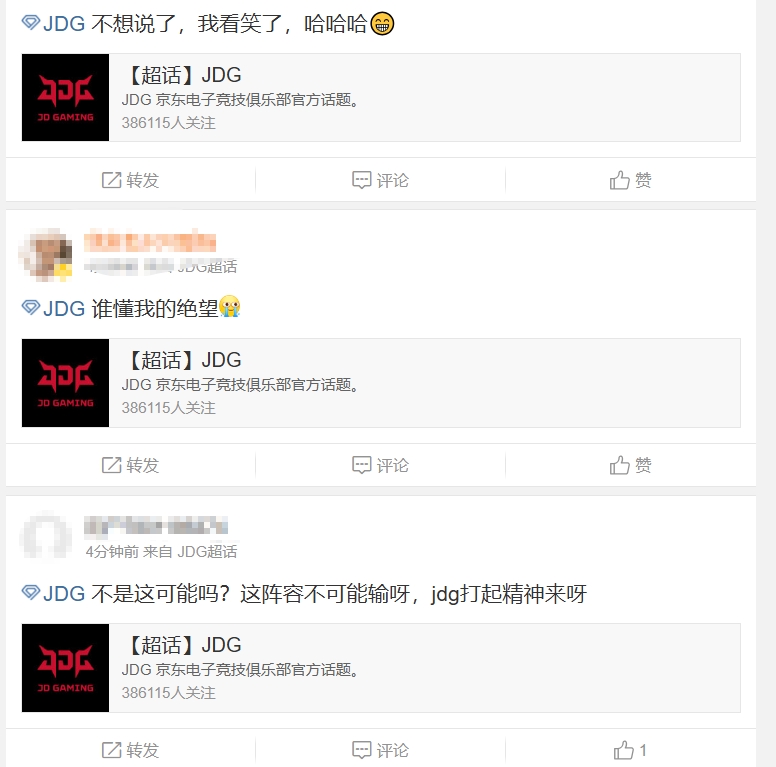
Task: Open the orange username of second post
Action: 150,242
